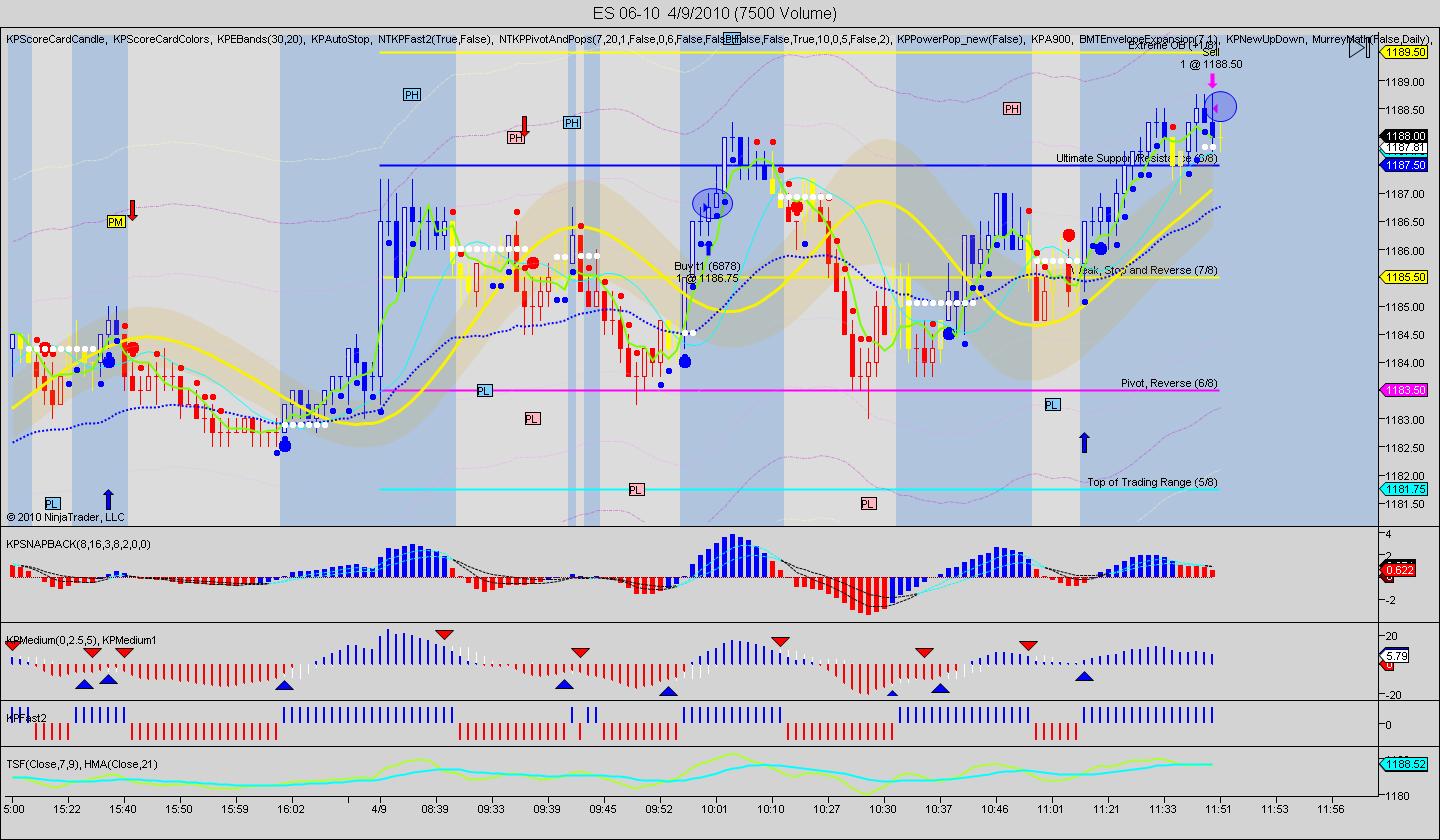Click the blue up arrow near 11:01

tap(1084, 442)
